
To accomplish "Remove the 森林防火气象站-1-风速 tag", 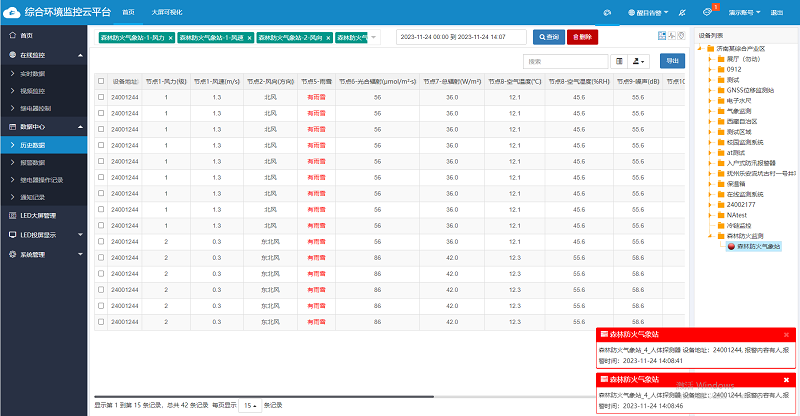I will tap(249, 38).
